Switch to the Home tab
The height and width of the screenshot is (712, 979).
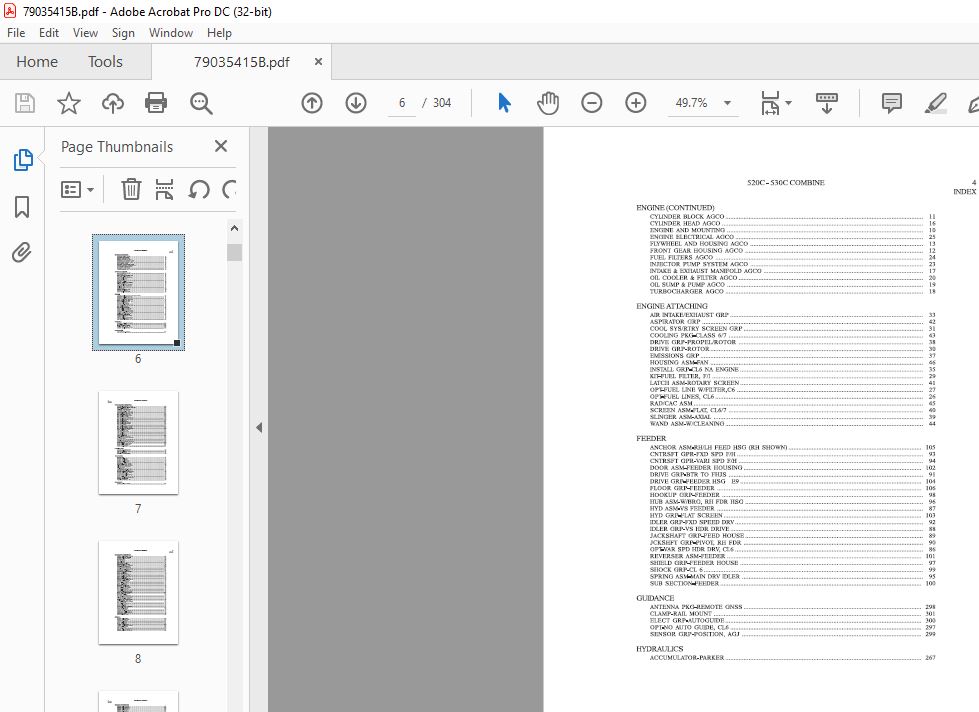coord(37,62)
